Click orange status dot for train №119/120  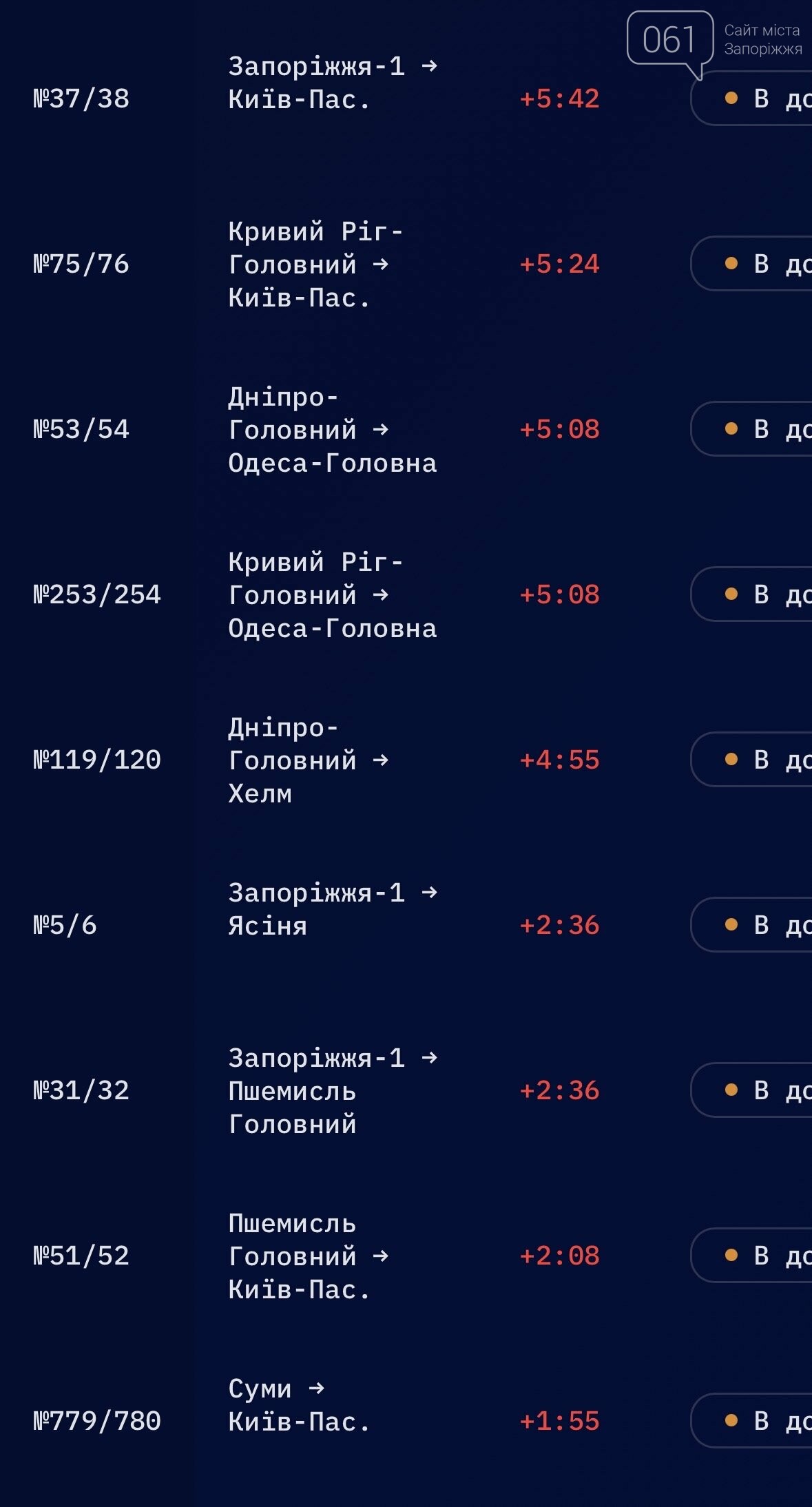click(731, 760)
